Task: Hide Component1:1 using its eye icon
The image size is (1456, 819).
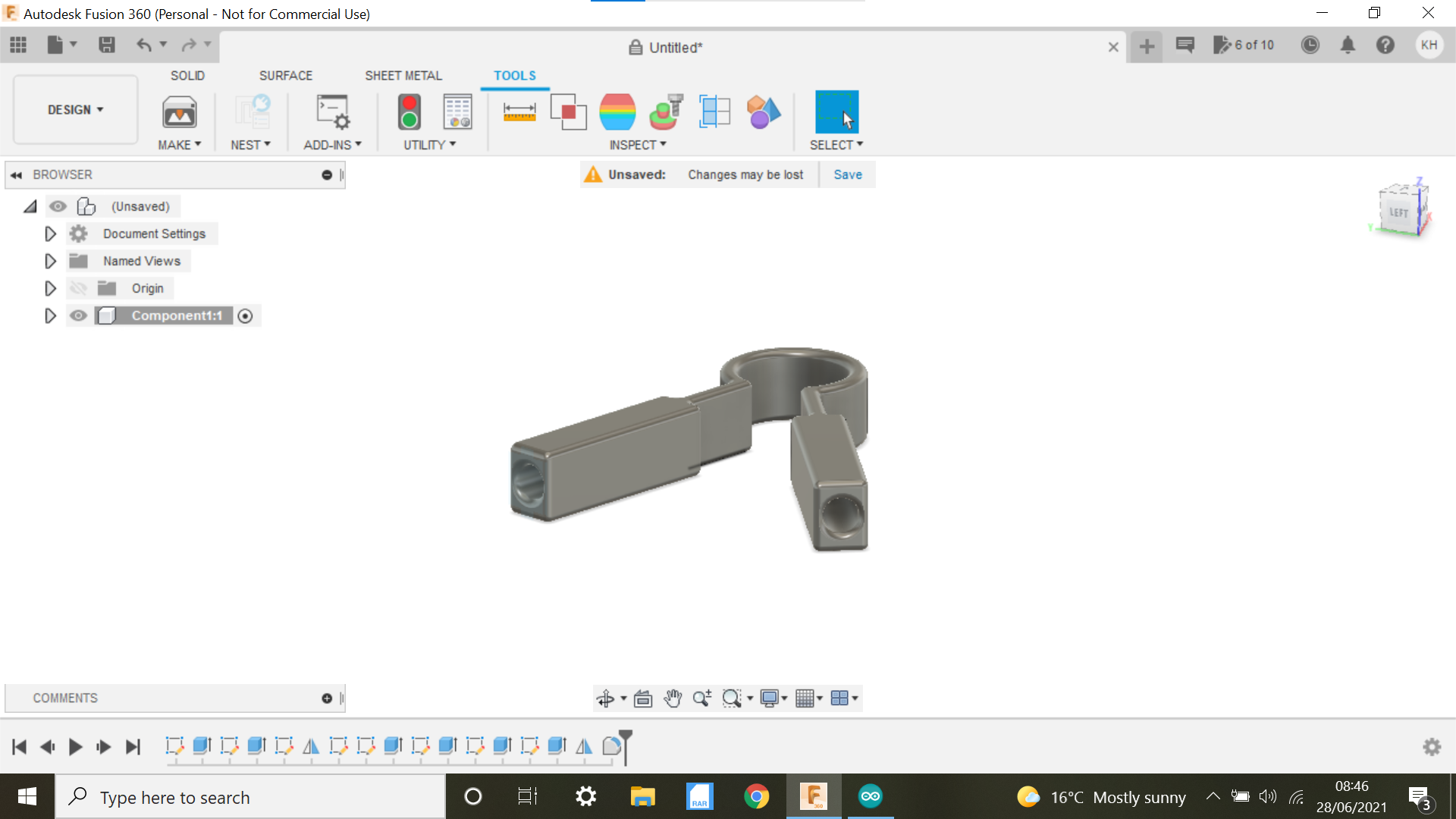Action: click(x=78, y=315)
